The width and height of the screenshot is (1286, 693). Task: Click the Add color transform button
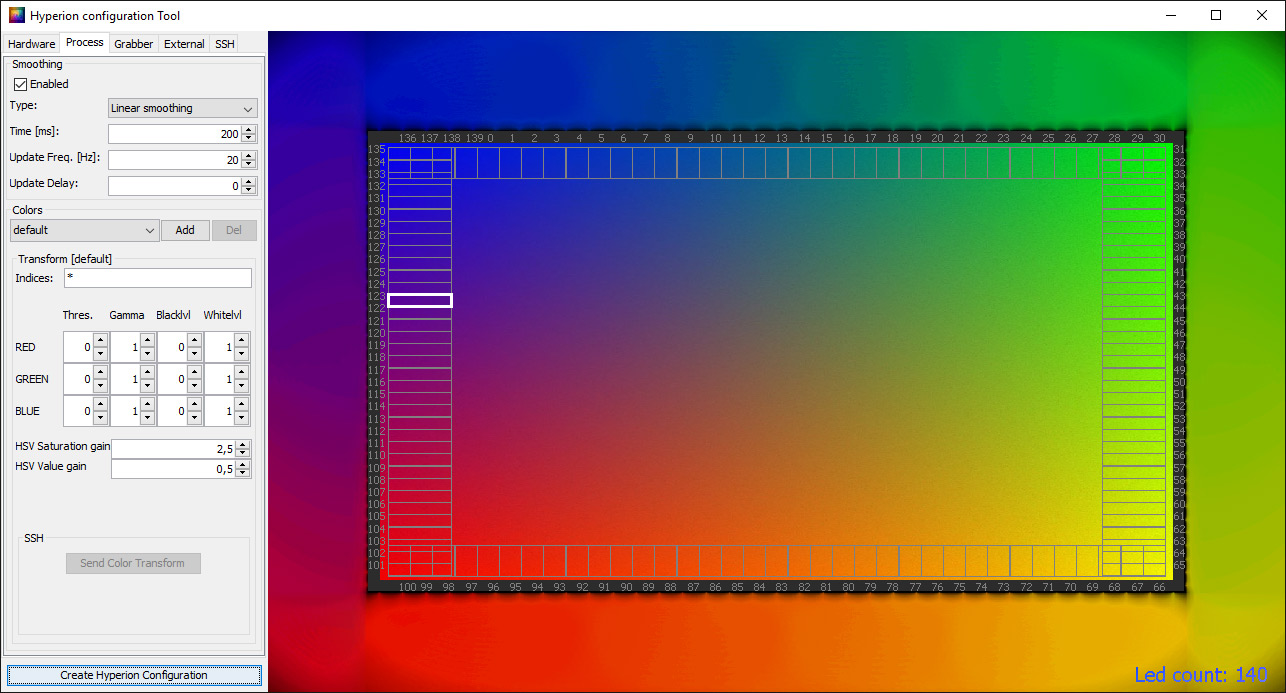(x=185, y=230)
